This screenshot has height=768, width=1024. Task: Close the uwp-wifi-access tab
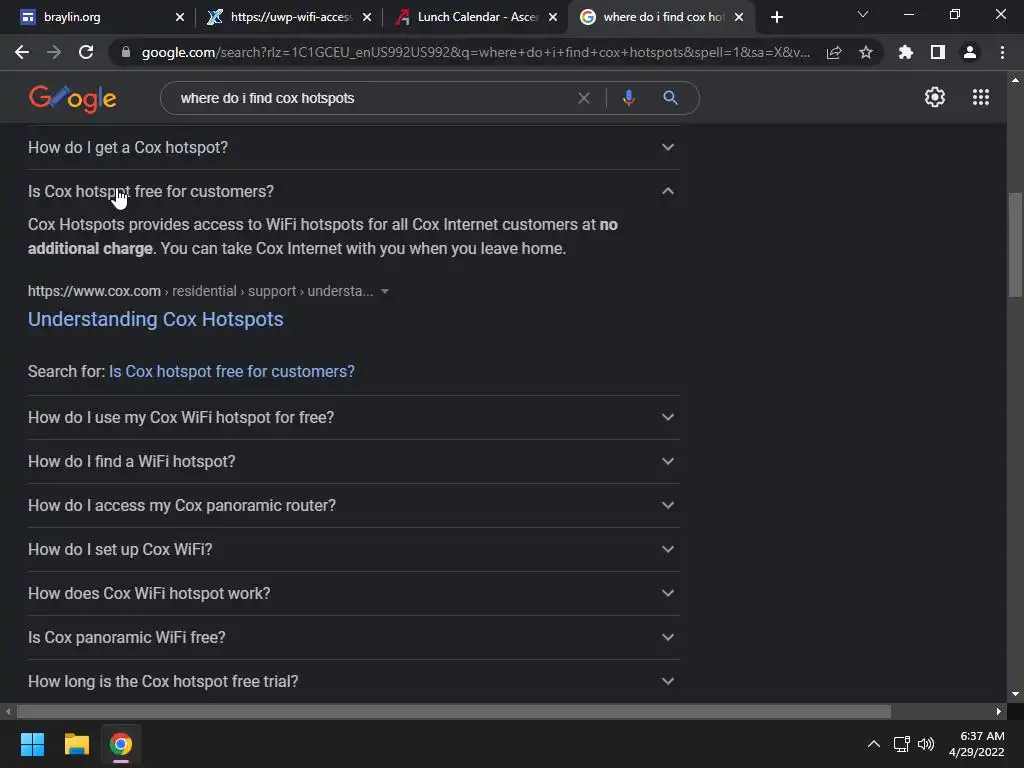click(x=367, y=17)
